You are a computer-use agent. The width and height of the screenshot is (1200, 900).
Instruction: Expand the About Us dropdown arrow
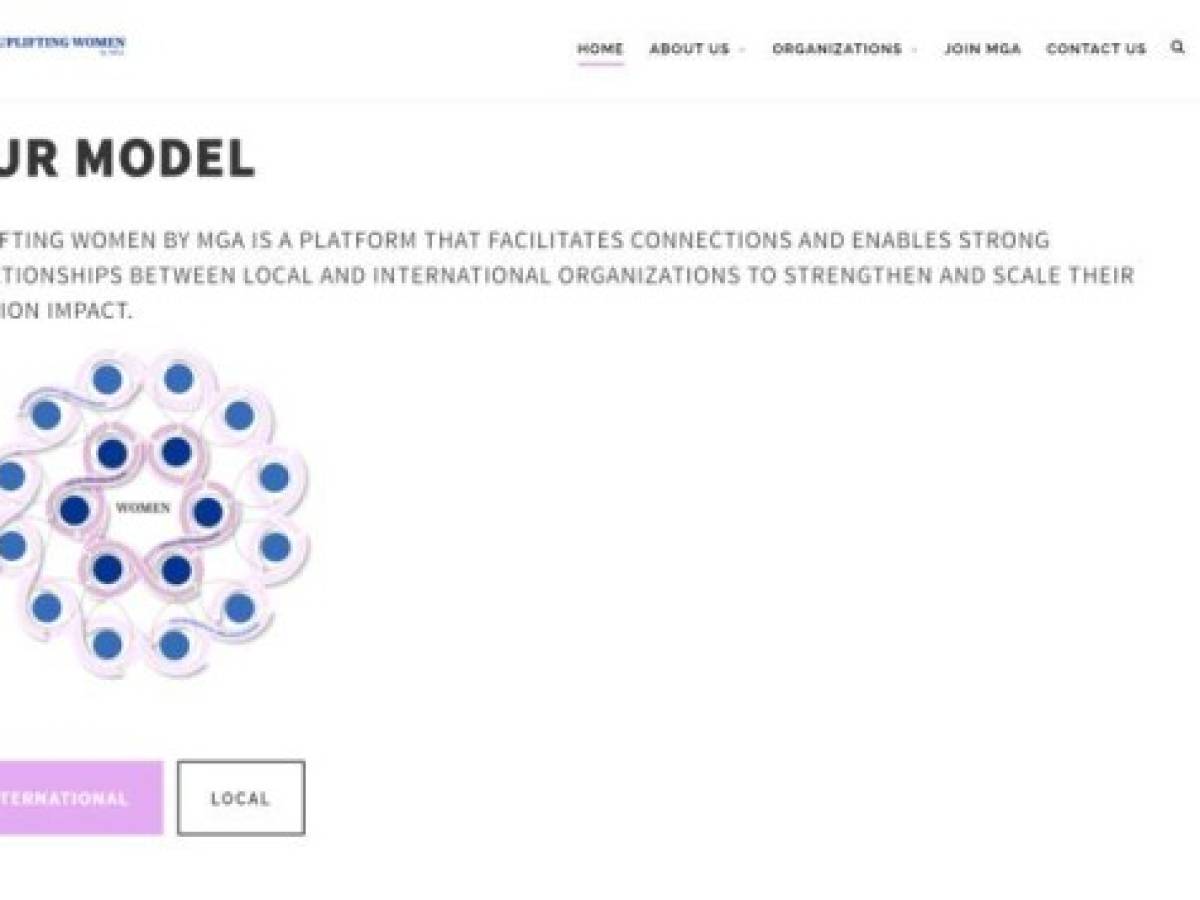point(742,49)
